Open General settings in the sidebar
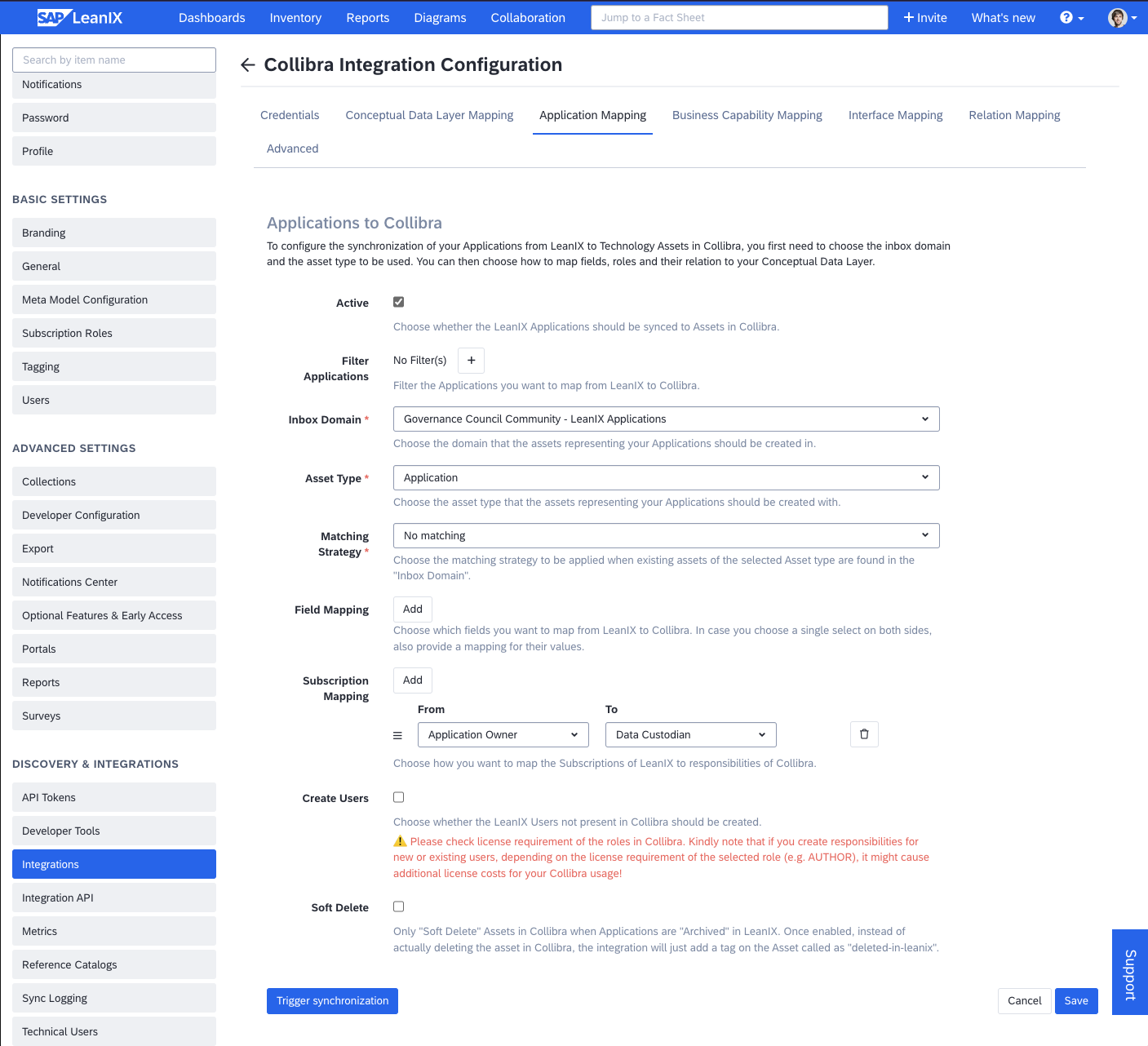1148x1046 pixels. tap(114, 266)
